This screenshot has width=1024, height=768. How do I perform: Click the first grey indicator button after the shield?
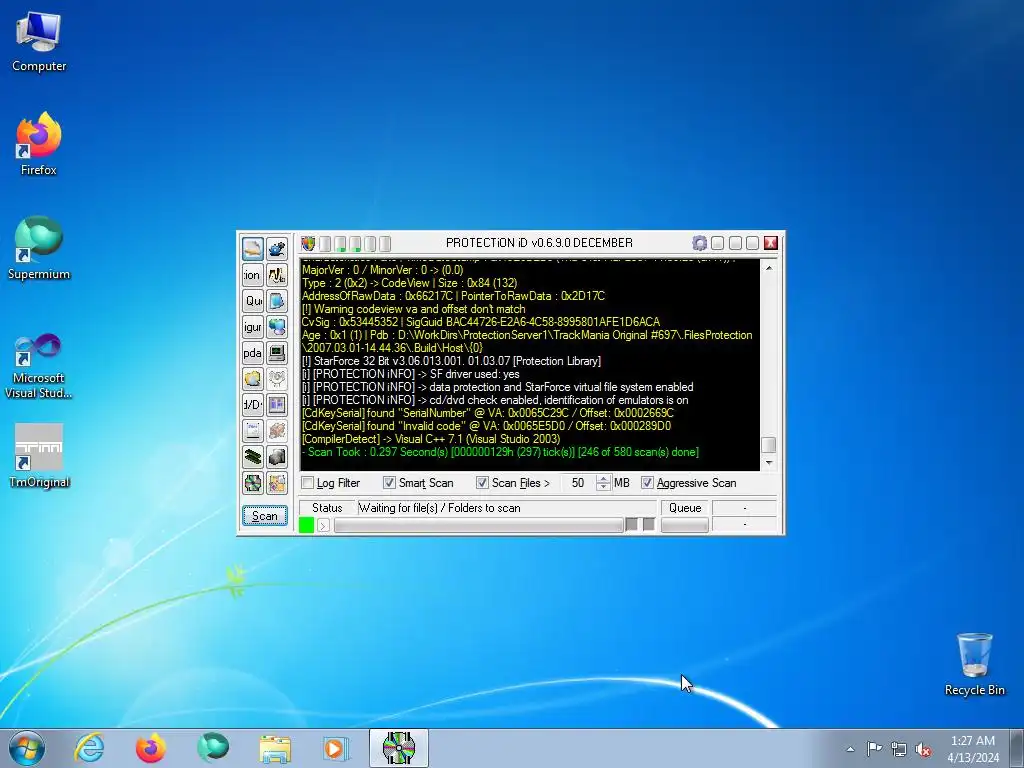(x=325, y=244)
